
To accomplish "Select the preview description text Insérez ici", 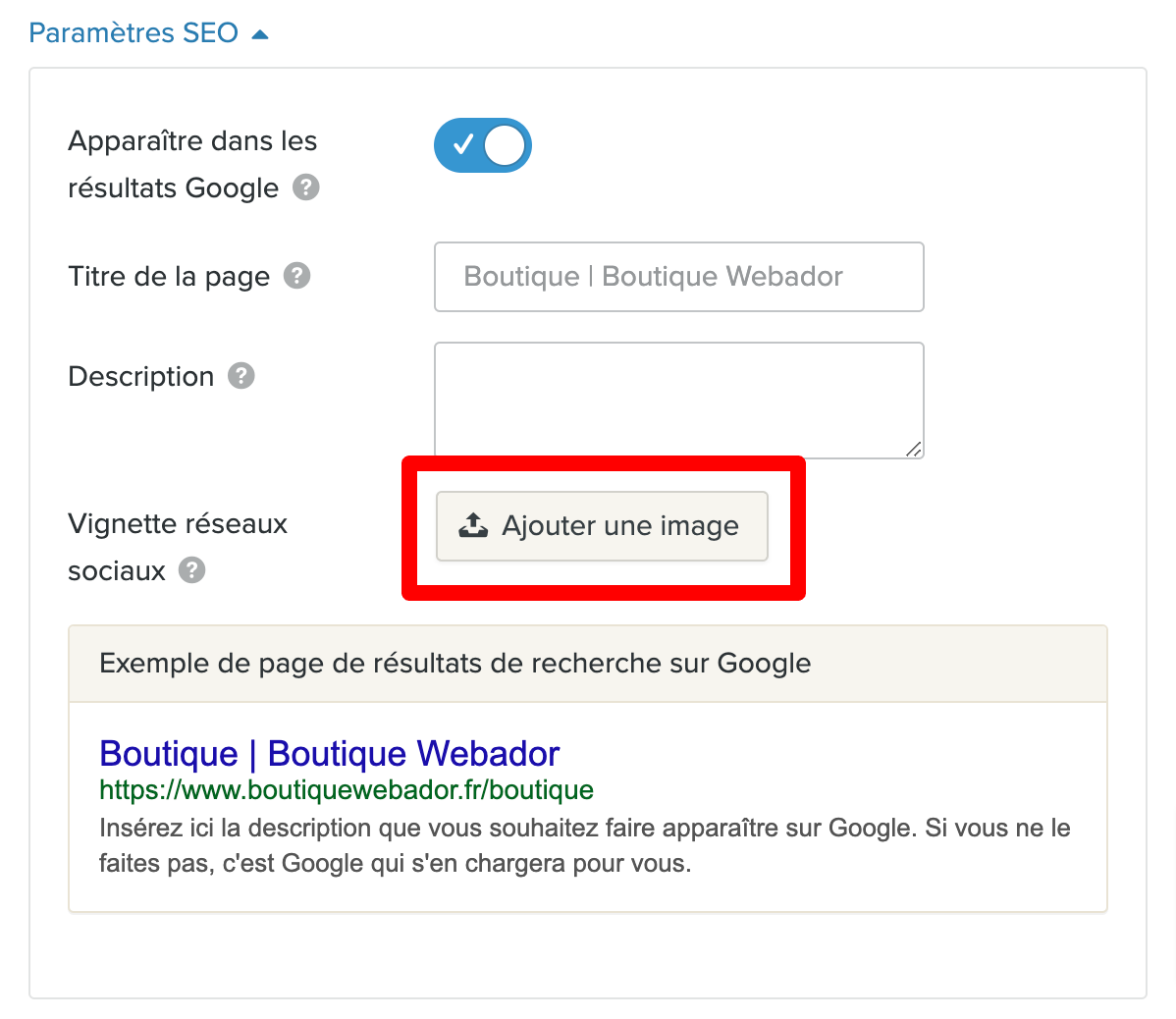I will coord(584,845).
